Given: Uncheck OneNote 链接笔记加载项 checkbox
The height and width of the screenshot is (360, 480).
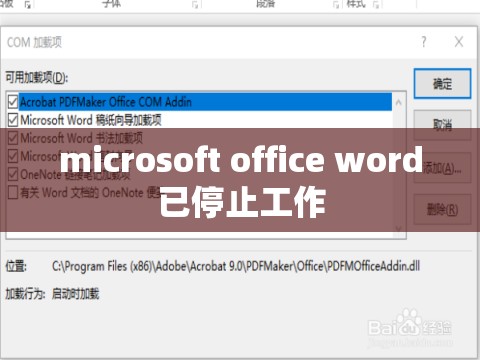Looking at the screenshot, I should pyautogui.click(x=13, y=174).
